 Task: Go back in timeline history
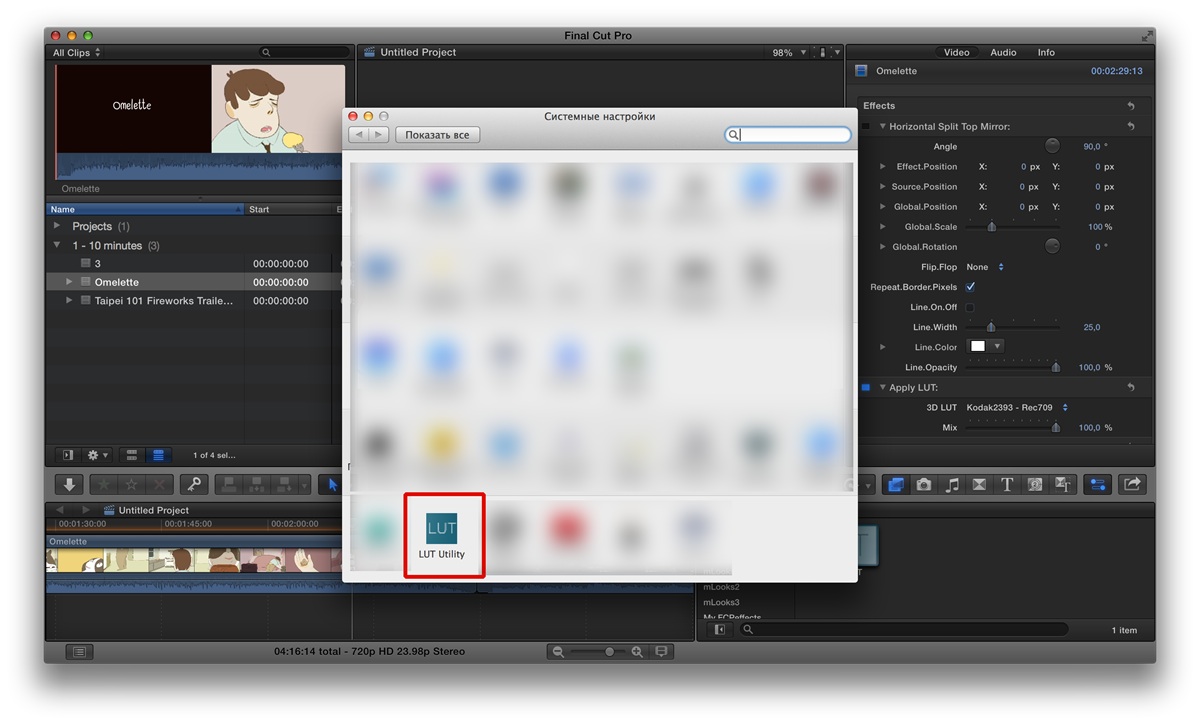[x=59, y=510]
